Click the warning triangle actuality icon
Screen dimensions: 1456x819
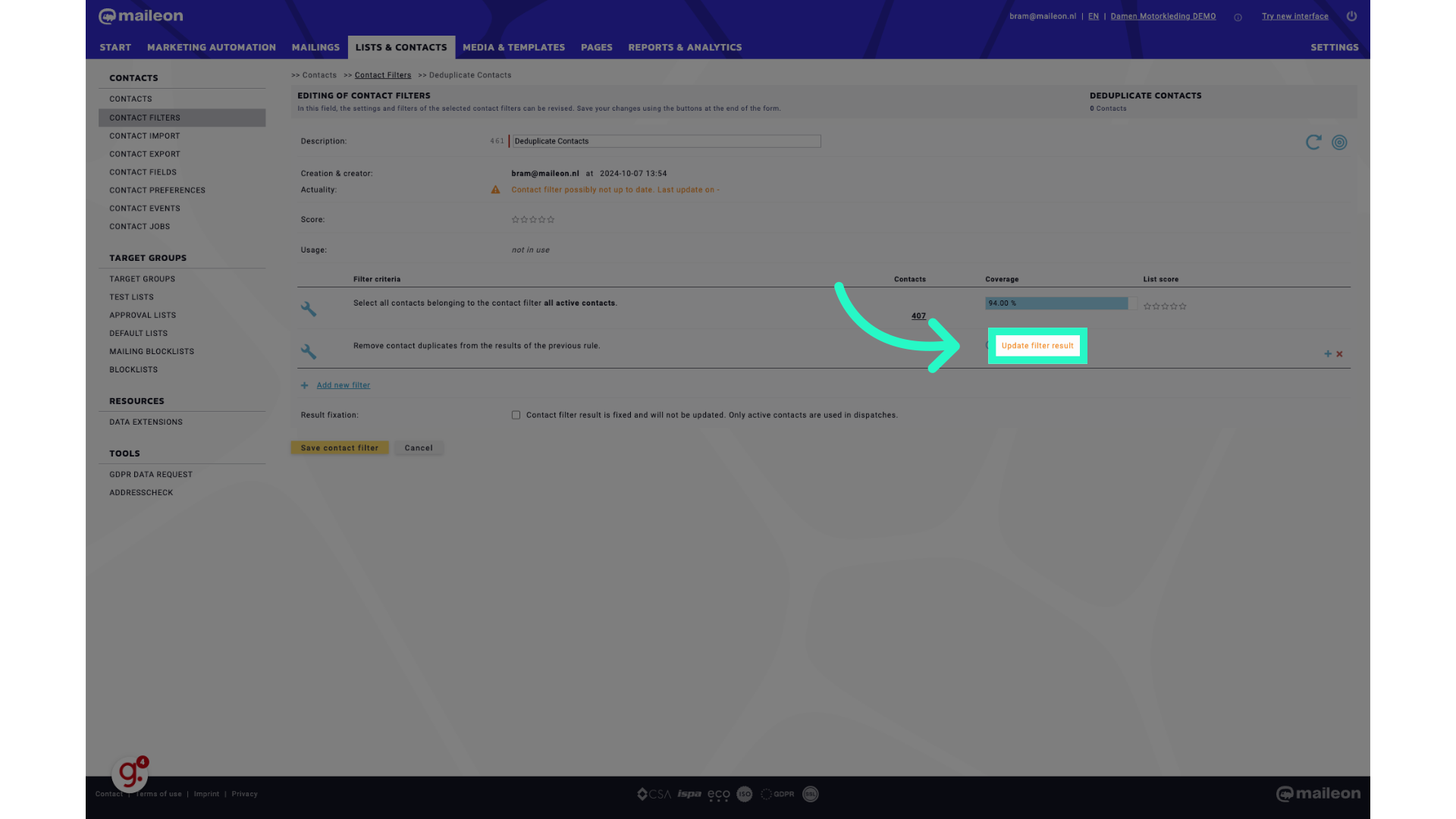coord(495,189)
